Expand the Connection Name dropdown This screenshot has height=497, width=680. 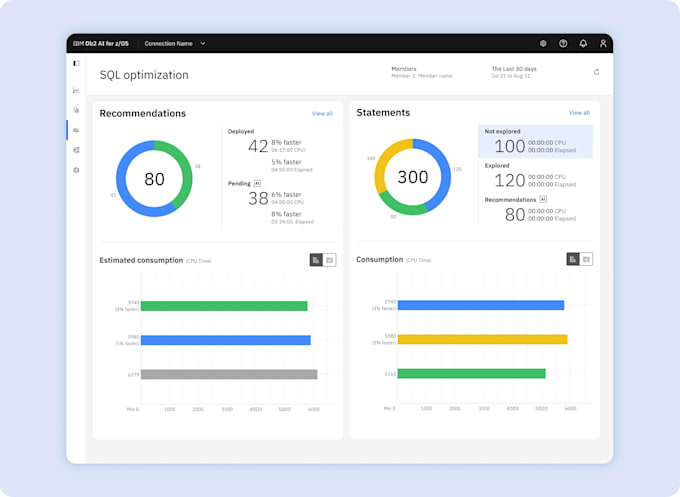[x=175, y=43]
